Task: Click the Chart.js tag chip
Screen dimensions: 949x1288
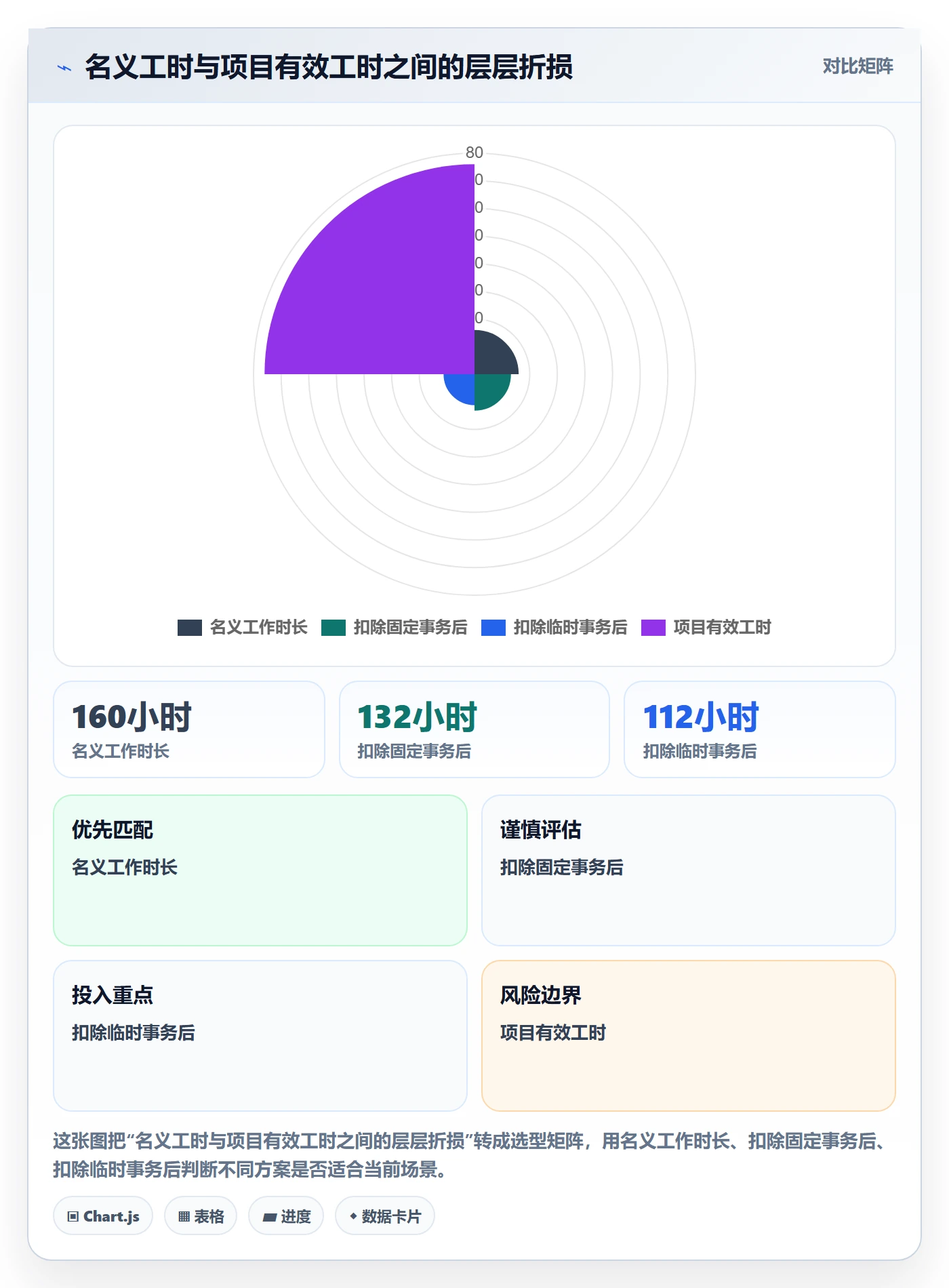Action: 103,1216
